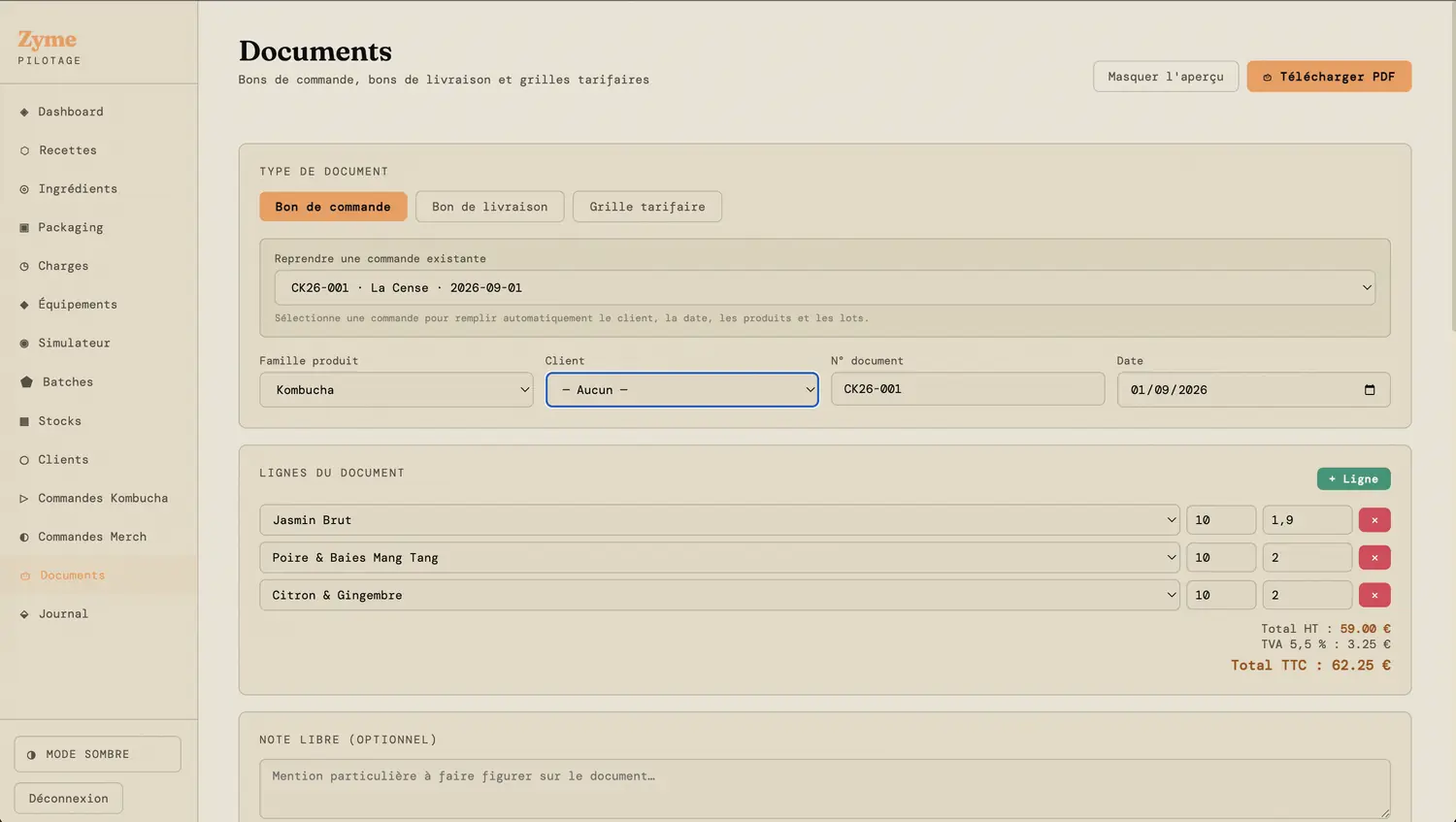Click the Poire & Baies quantity field
1456x822 pixels.
(1221, 558)
